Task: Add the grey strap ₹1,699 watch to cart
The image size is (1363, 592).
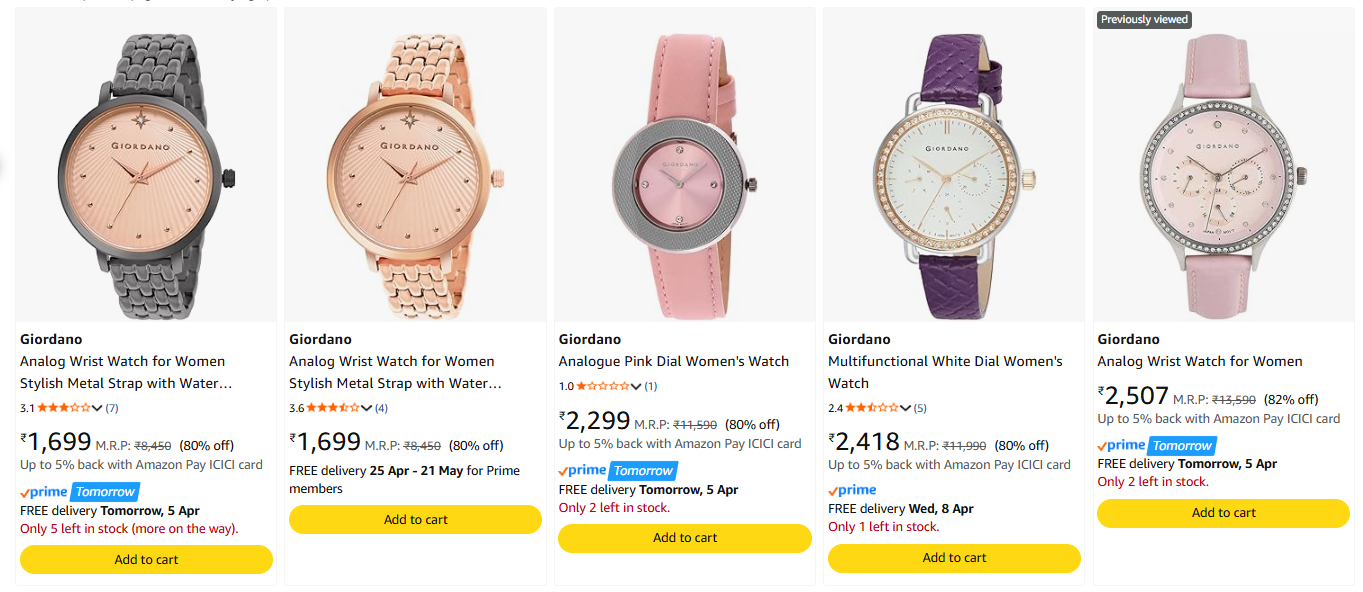Action: [x=146, y=560]
